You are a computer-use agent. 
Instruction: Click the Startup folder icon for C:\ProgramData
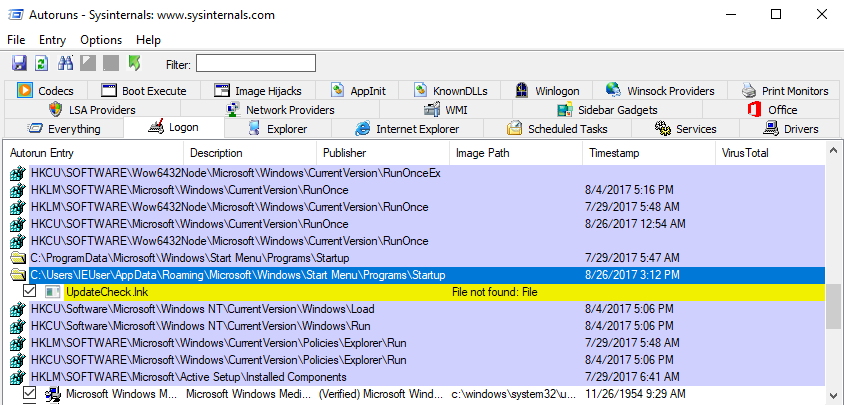[x=18, y=258]
